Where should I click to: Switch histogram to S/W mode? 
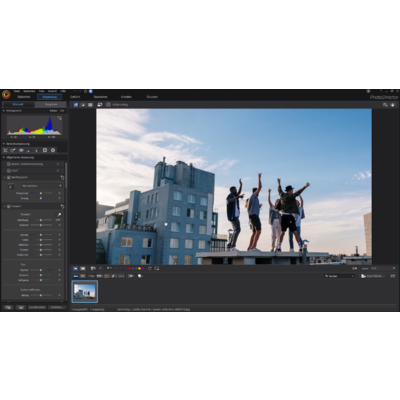(x=62, y=111)
